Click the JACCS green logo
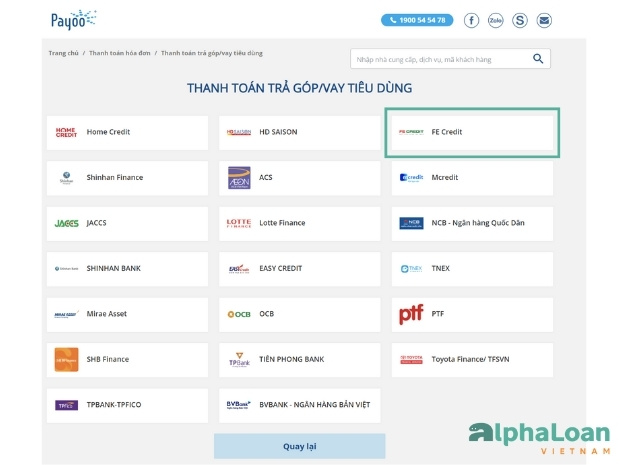Screen dimensions: 620x465 point(66,223)
